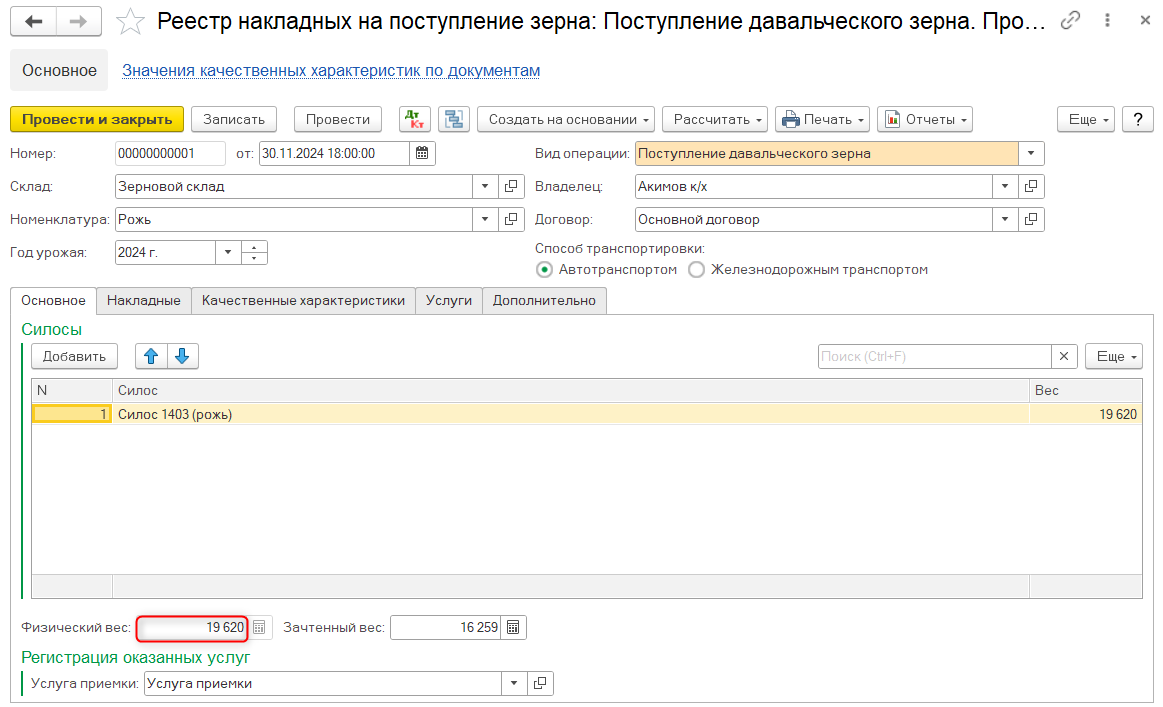Open Значения качественных характеристик по документам link
This screenshot has width=1163, height=707.
click(331, 70)
